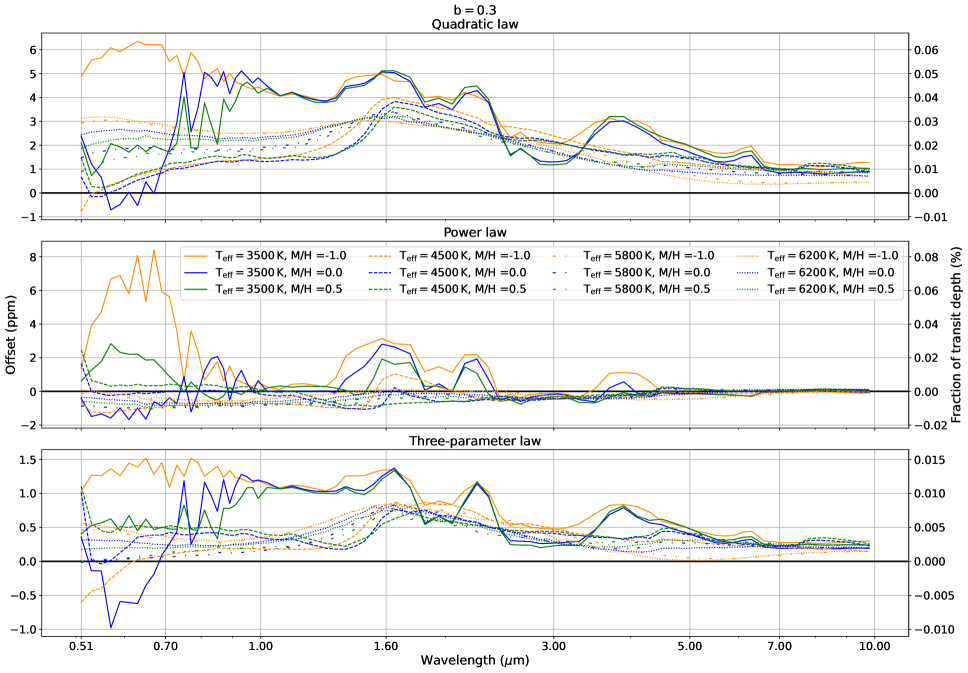This screenshot has height=673, width=968.
Task: Click the 8 tick on Power law offset axis
Action: click(x=33, y=257)
